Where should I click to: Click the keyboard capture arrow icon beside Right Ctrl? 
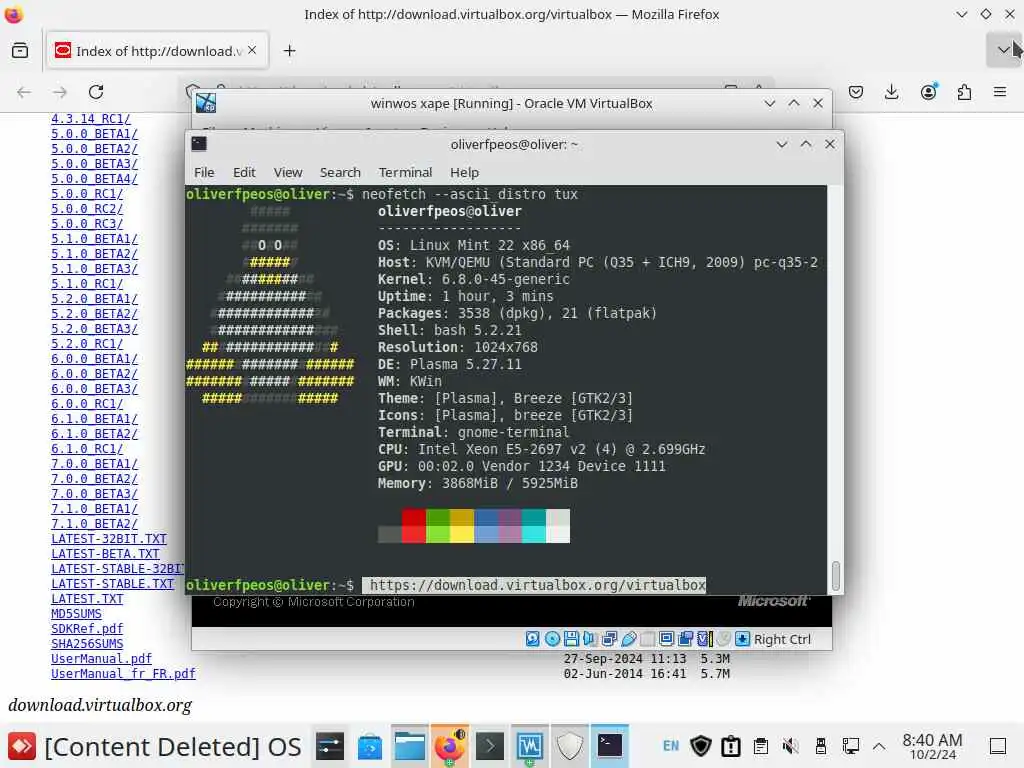click(743, 639)
